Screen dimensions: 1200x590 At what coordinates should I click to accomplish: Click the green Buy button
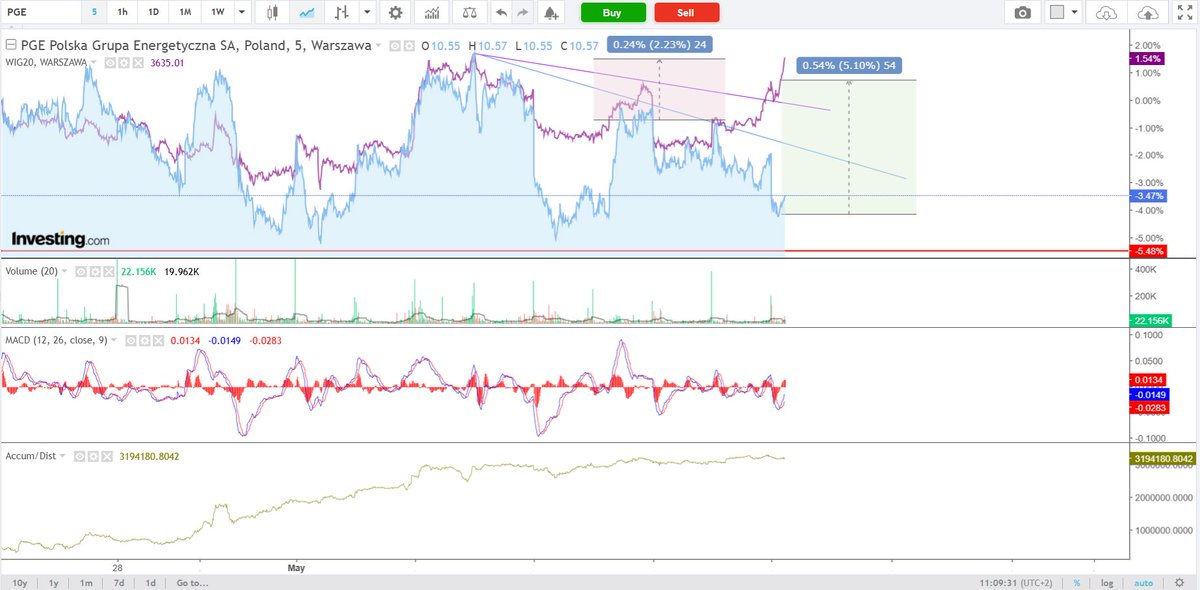tap(613, 13)
